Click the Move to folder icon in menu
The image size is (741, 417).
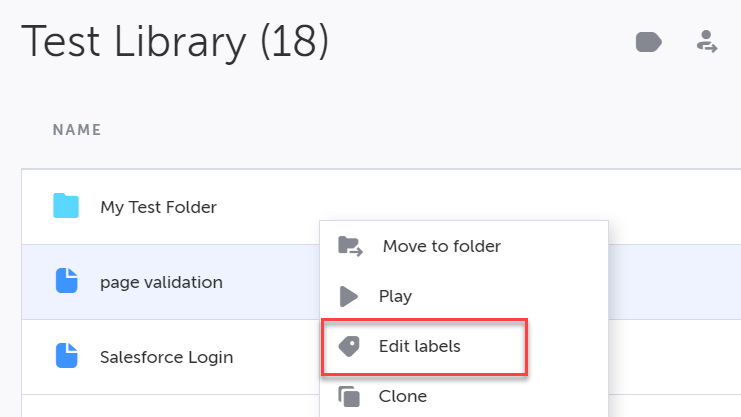tap(350, 246)
